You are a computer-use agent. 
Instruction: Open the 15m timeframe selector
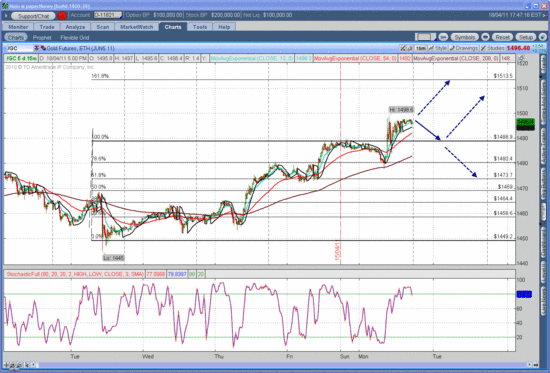coord(421,48)
